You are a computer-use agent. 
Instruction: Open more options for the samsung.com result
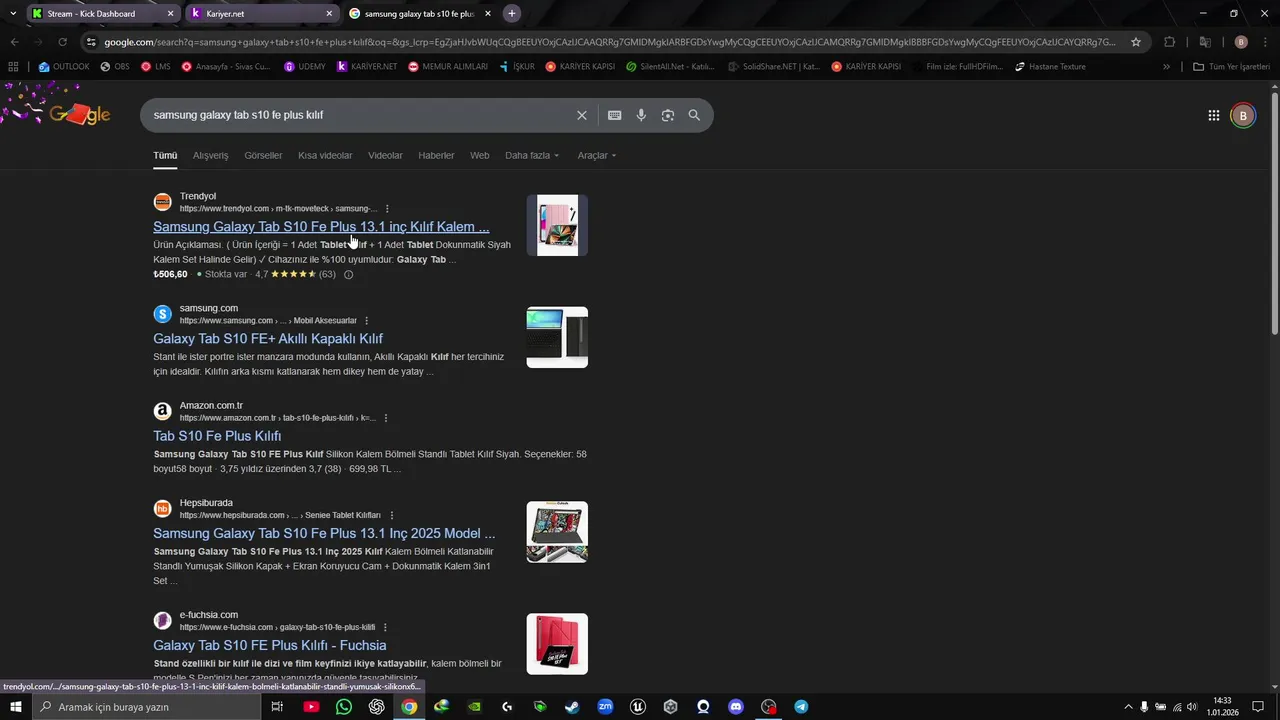[x=366, y=320]
